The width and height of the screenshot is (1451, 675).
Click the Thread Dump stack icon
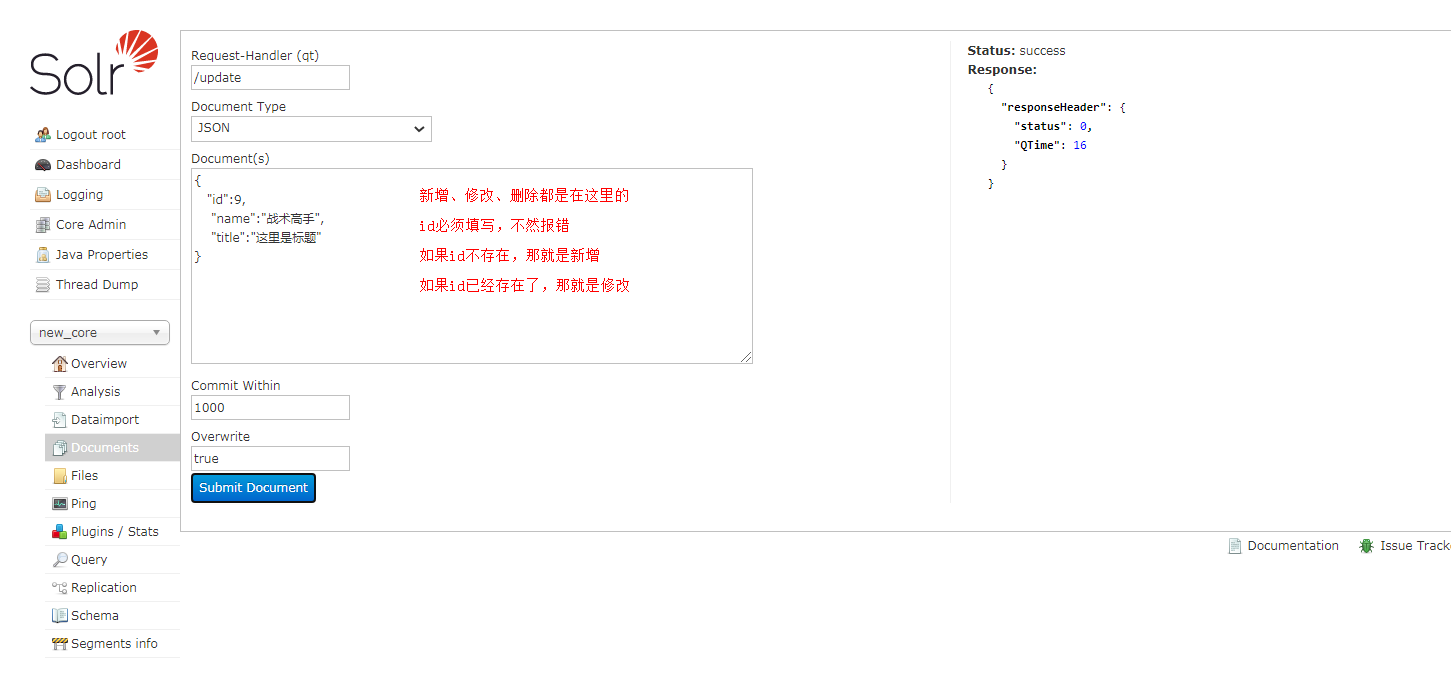tap(43, 285)
